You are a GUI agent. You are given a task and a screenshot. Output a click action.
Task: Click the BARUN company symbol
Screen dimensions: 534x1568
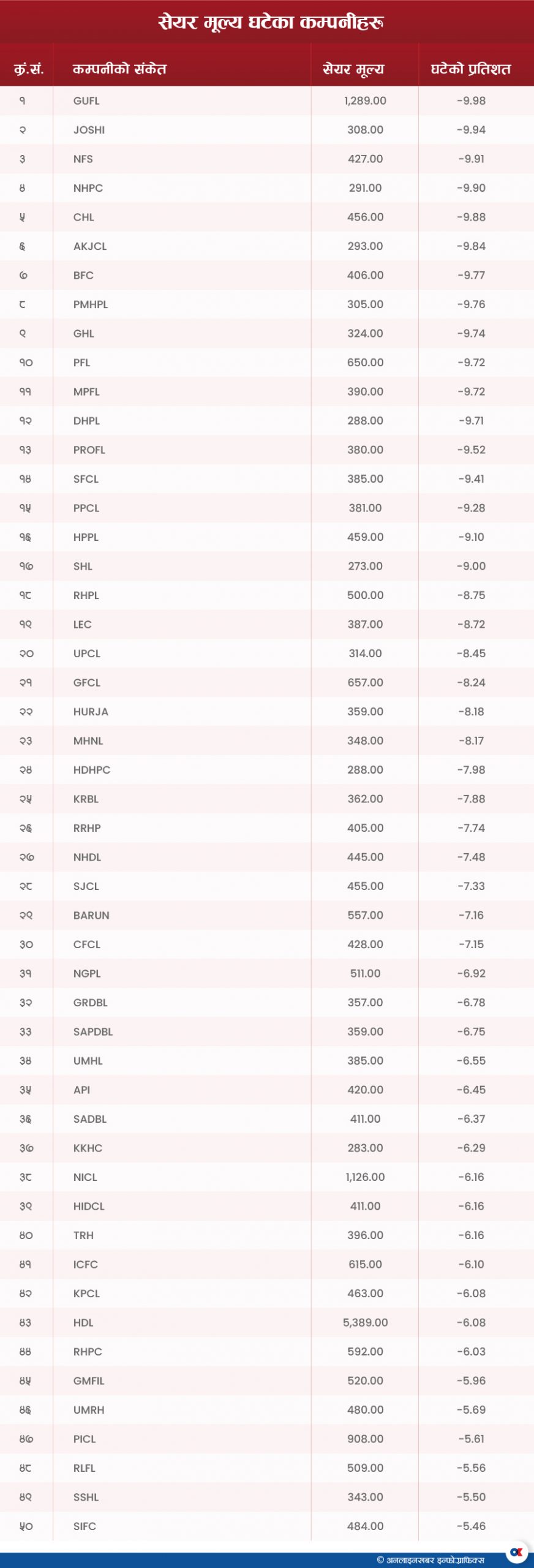tap(91, 915)
